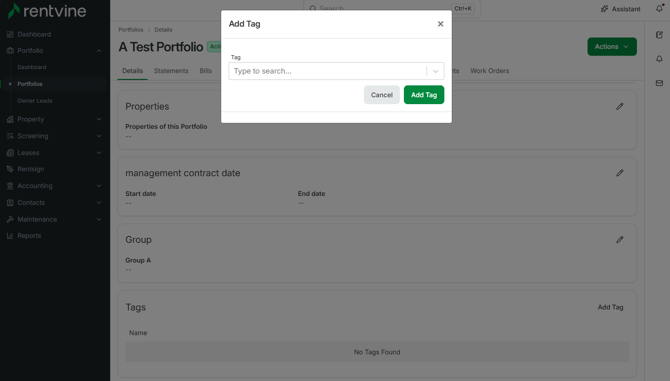Click the envelope icon in right rail
The height and width of the screenshot is (381, 670).
point(659,83)
